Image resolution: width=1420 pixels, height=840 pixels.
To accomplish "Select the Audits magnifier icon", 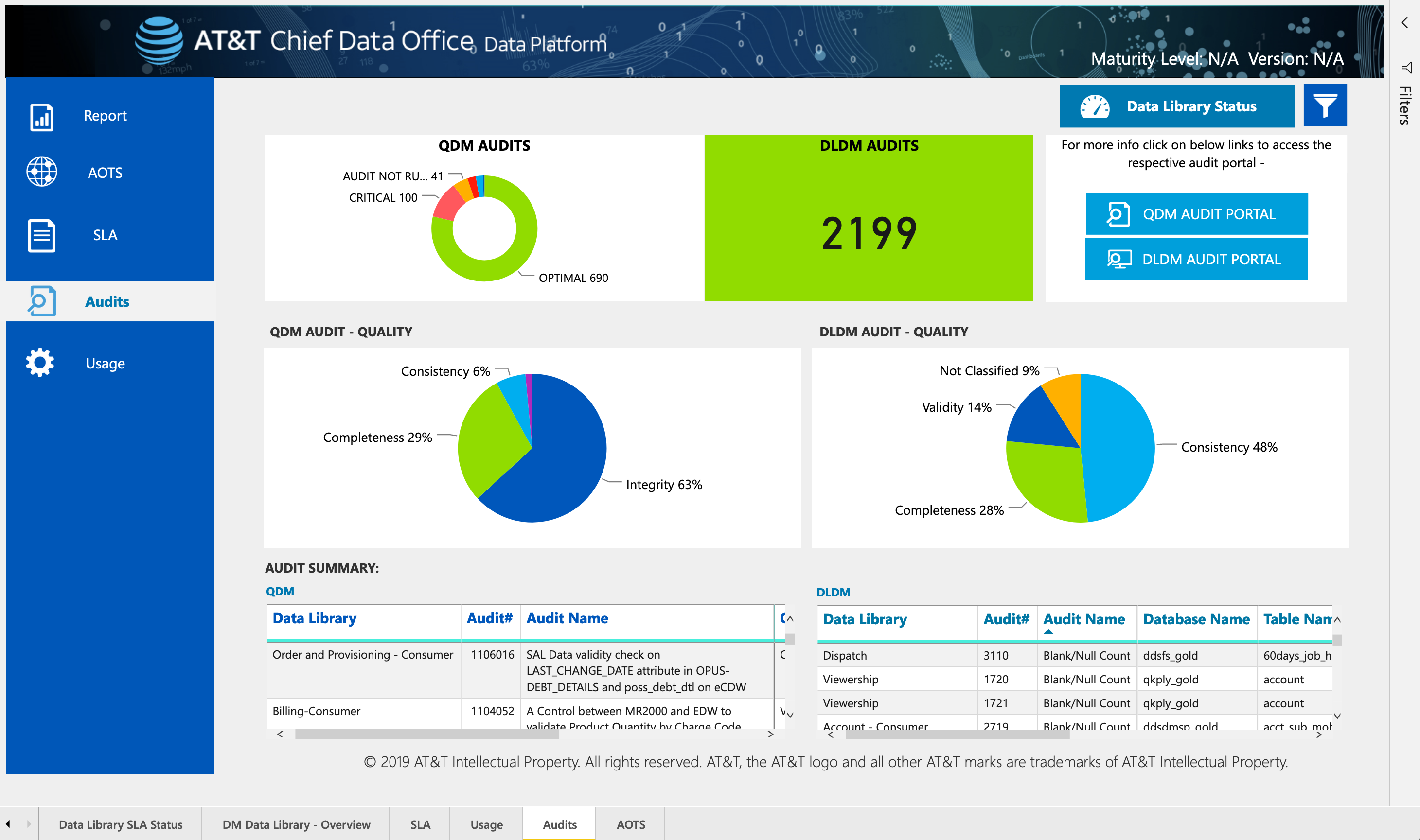I will coord(41,300).
